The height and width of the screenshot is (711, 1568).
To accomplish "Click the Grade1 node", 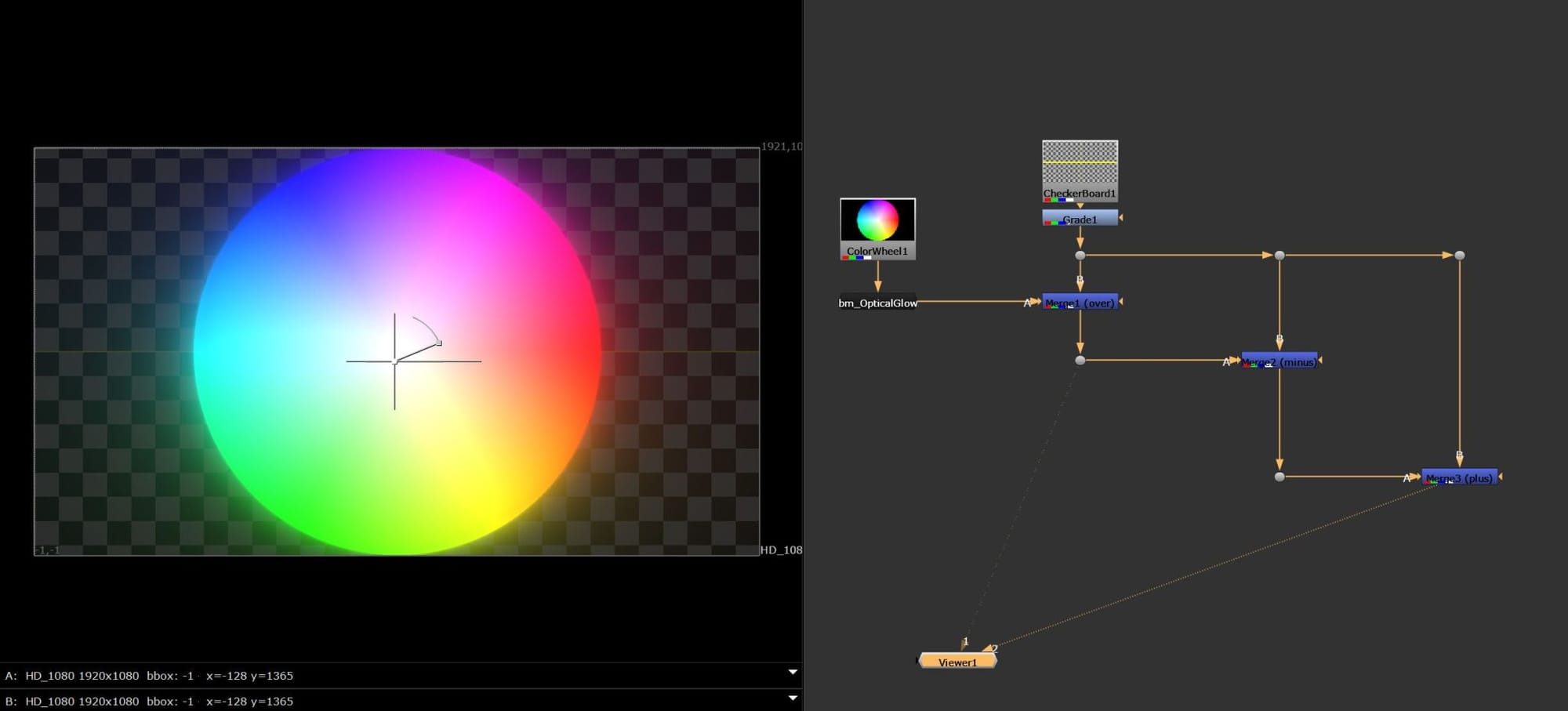I will click(x=1080, y=219).
